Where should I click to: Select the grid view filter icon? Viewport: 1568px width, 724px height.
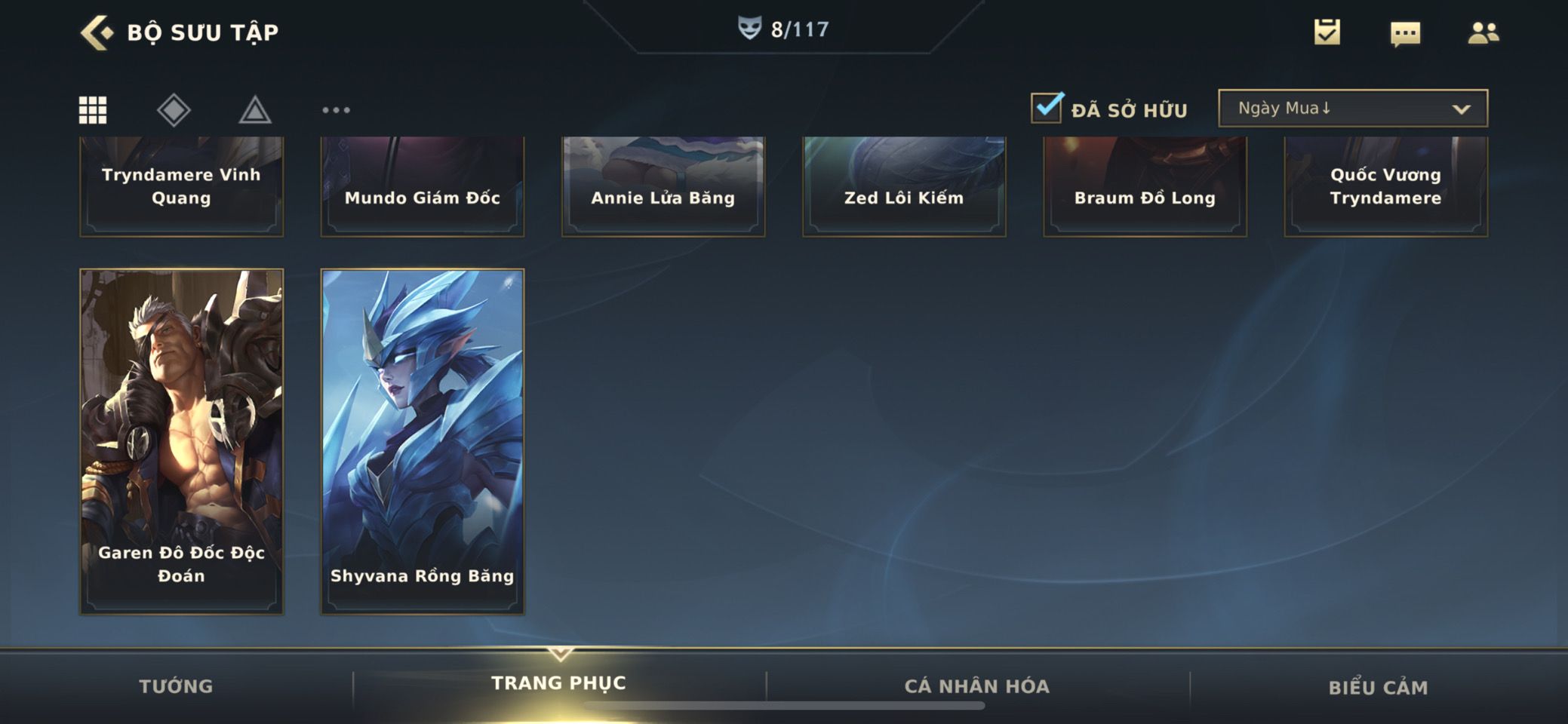click(x=93, y=110)
